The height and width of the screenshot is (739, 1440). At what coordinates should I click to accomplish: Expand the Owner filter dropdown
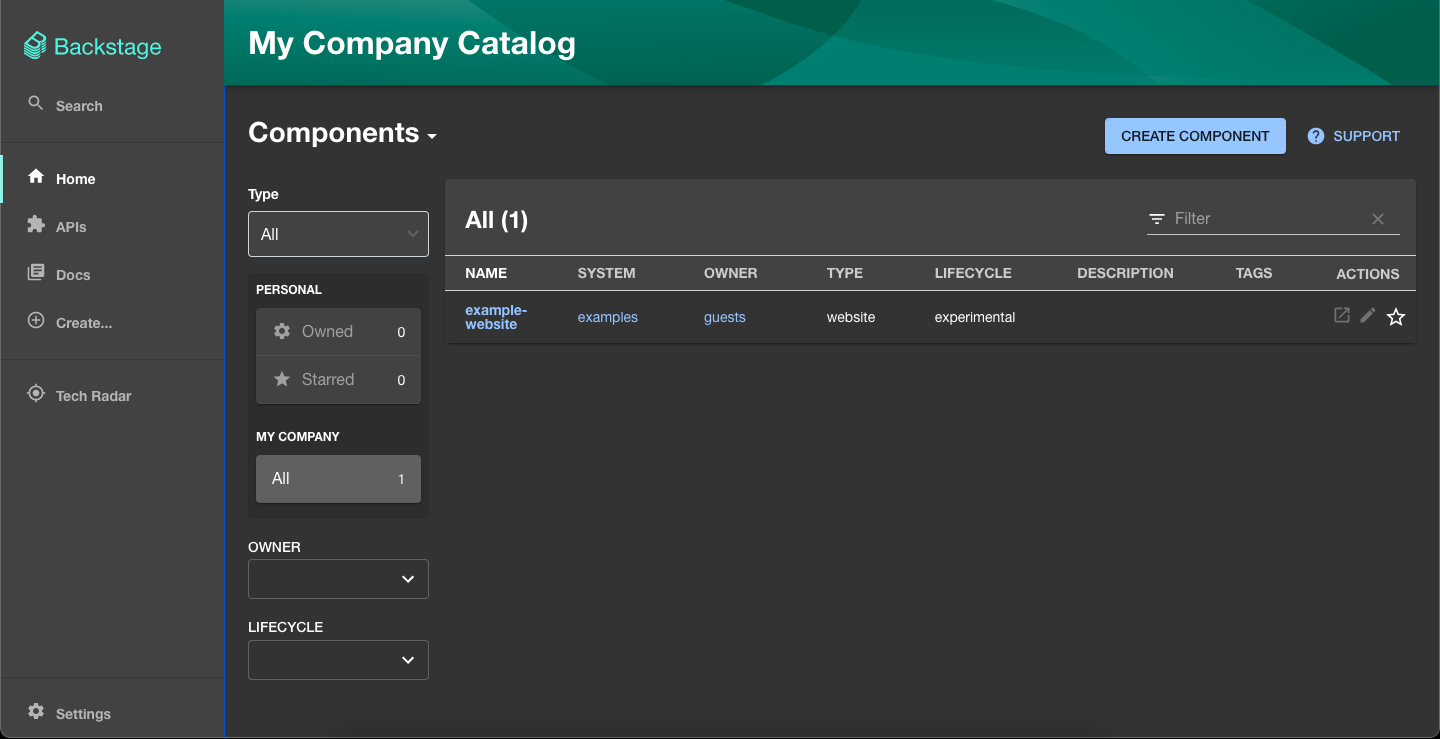pos(338,579)
